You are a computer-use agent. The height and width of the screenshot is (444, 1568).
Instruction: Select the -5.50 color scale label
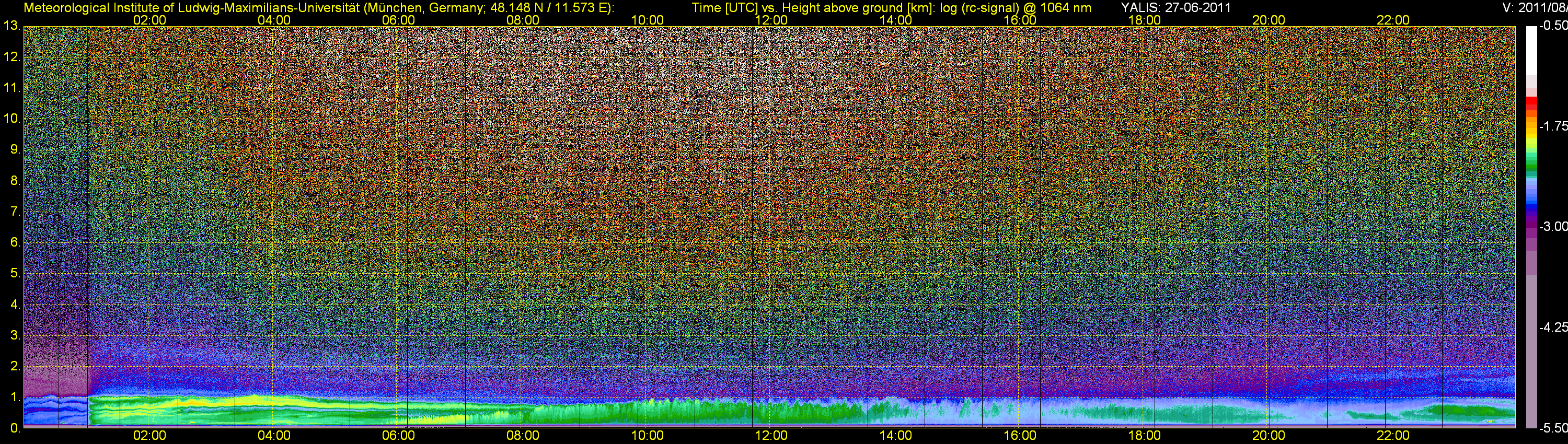coord(1553,428)
